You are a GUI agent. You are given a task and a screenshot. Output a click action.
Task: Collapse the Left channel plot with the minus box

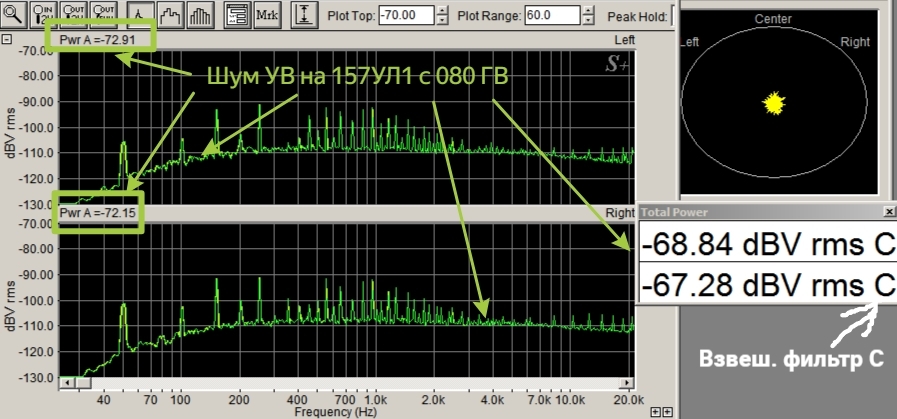click(6, 39)
